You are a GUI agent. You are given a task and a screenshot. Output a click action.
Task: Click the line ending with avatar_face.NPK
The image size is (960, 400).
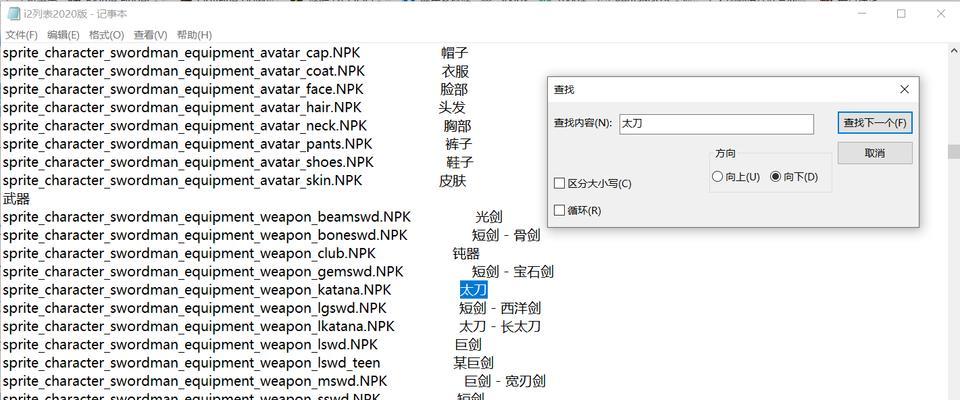[183, 89]
